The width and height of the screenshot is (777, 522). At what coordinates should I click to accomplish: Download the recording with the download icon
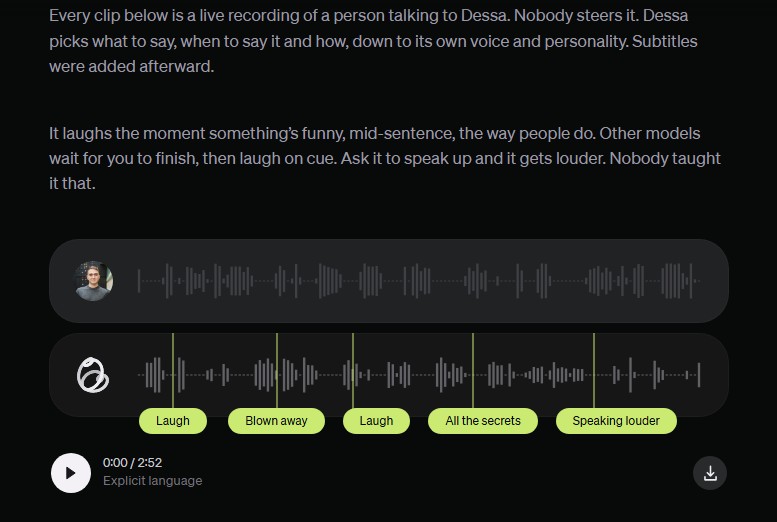click(x=710, y=473)
